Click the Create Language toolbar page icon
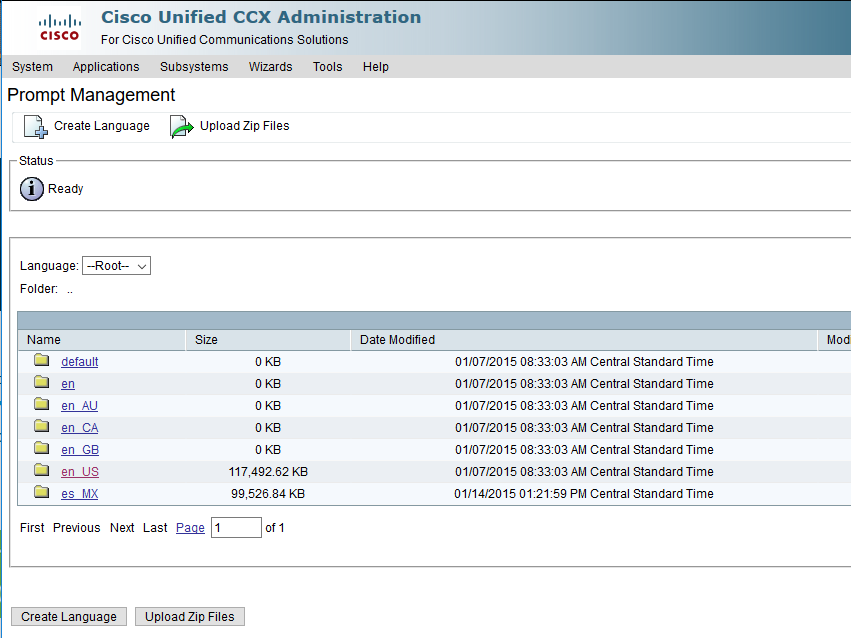Viewport: 851px width, 638px height. tap(35, 126)
